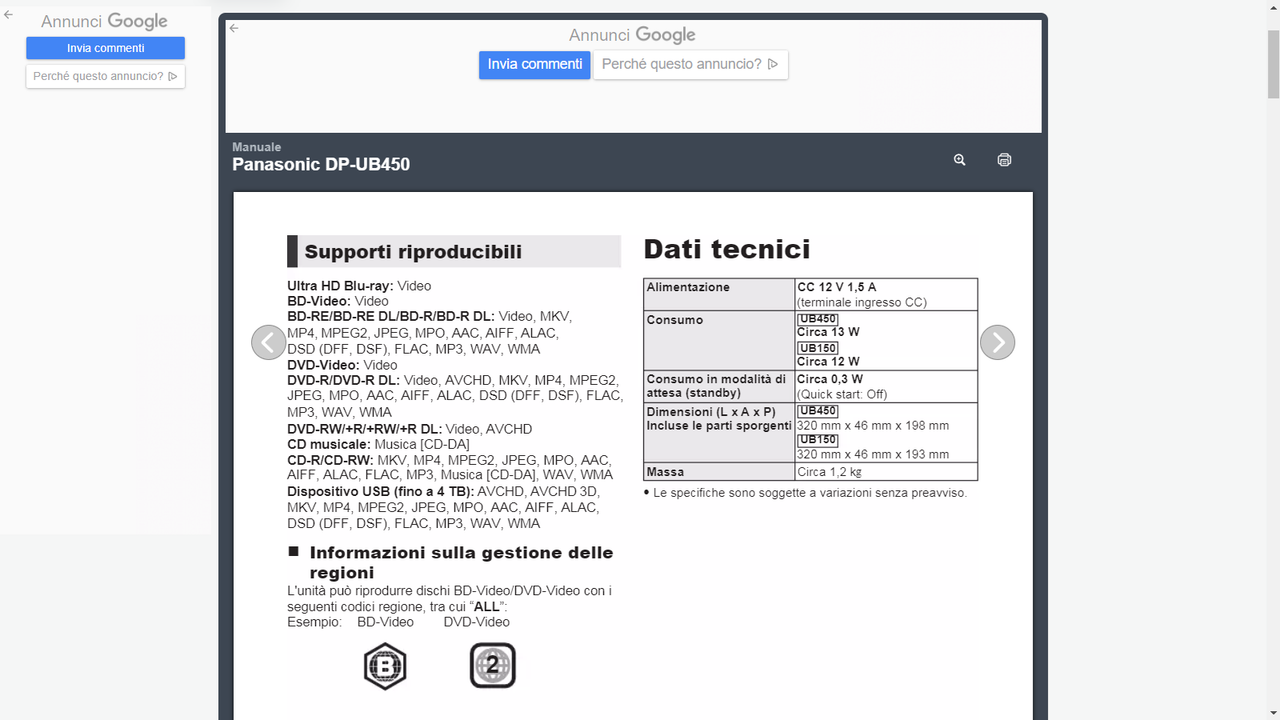Go to next manual page arrow
1280x720 pixels.
(997, 342)
